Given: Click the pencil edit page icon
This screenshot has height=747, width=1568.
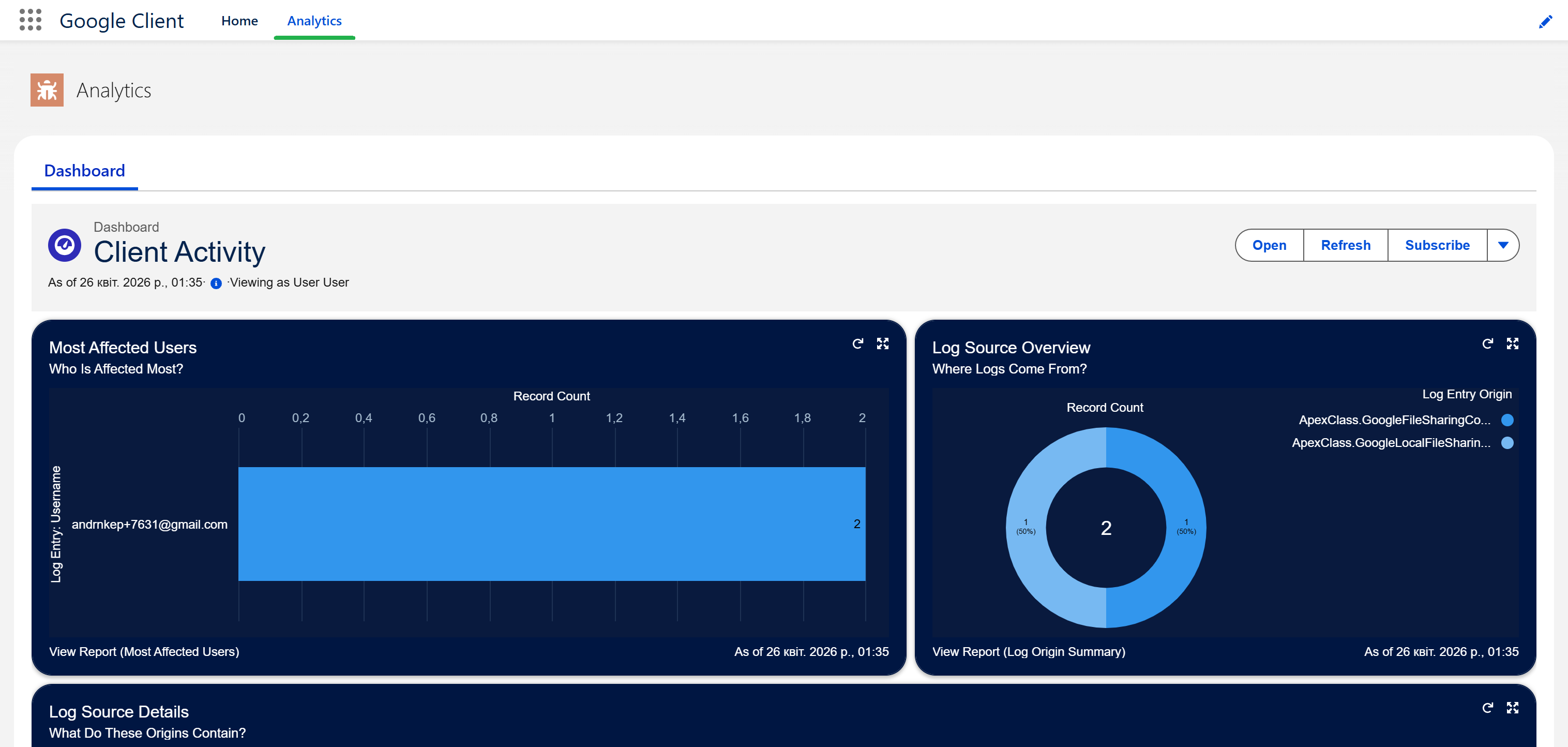Looking at the screenshot, I should tap(1545, 22).
